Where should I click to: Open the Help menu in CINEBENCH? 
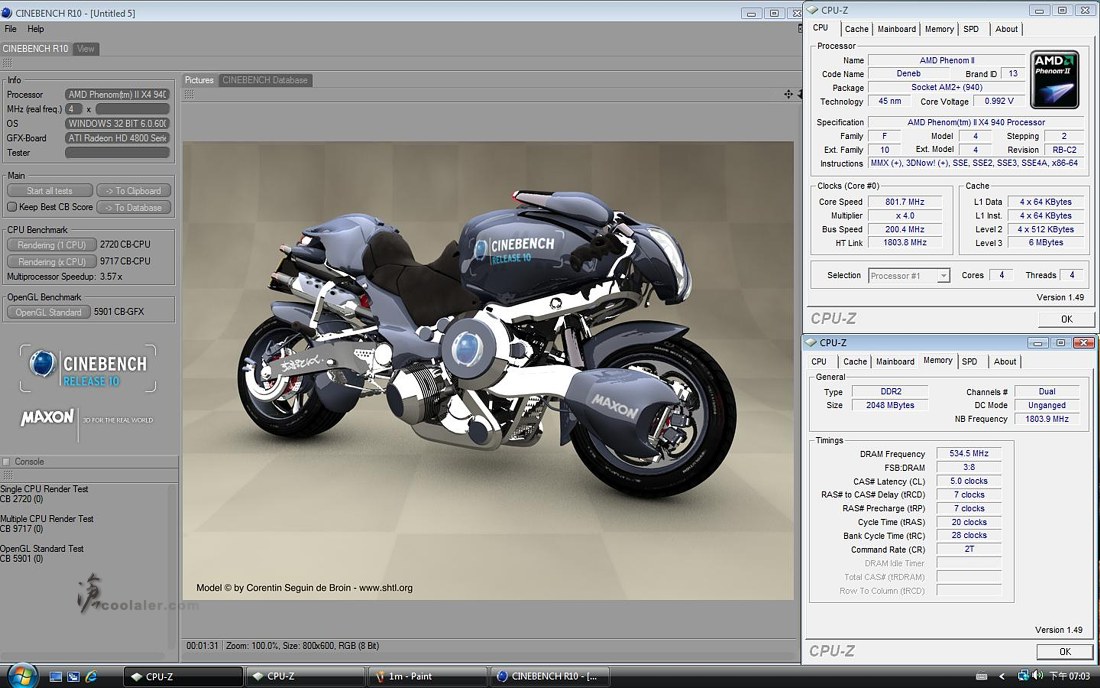(x=36, y=29)
